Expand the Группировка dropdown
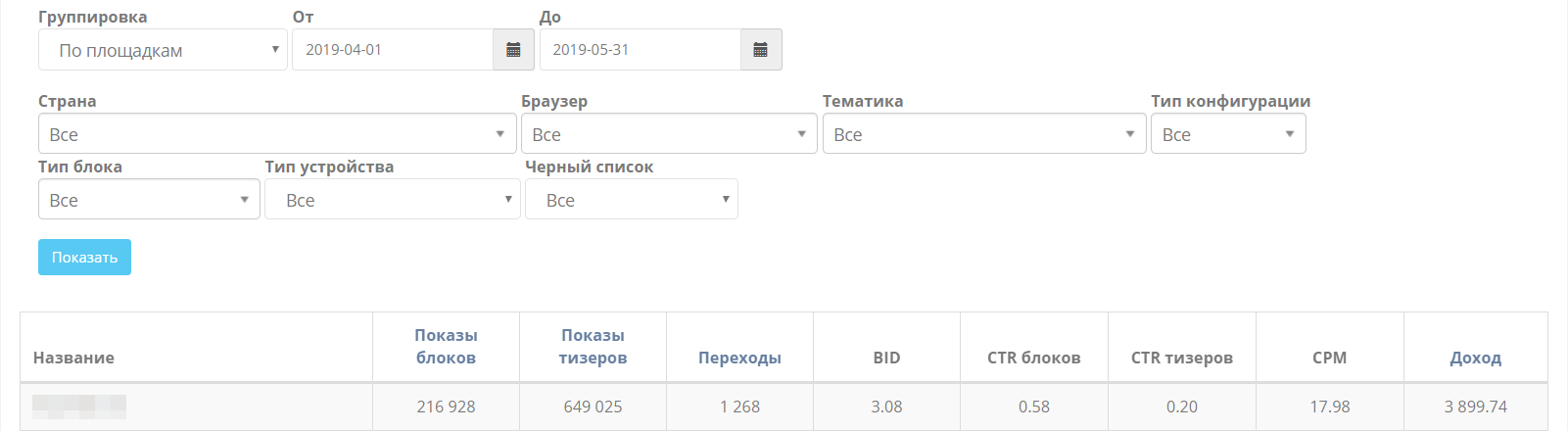Image resolution: width=1568 pixels, height=431 pixels. [x=163, y=50]
